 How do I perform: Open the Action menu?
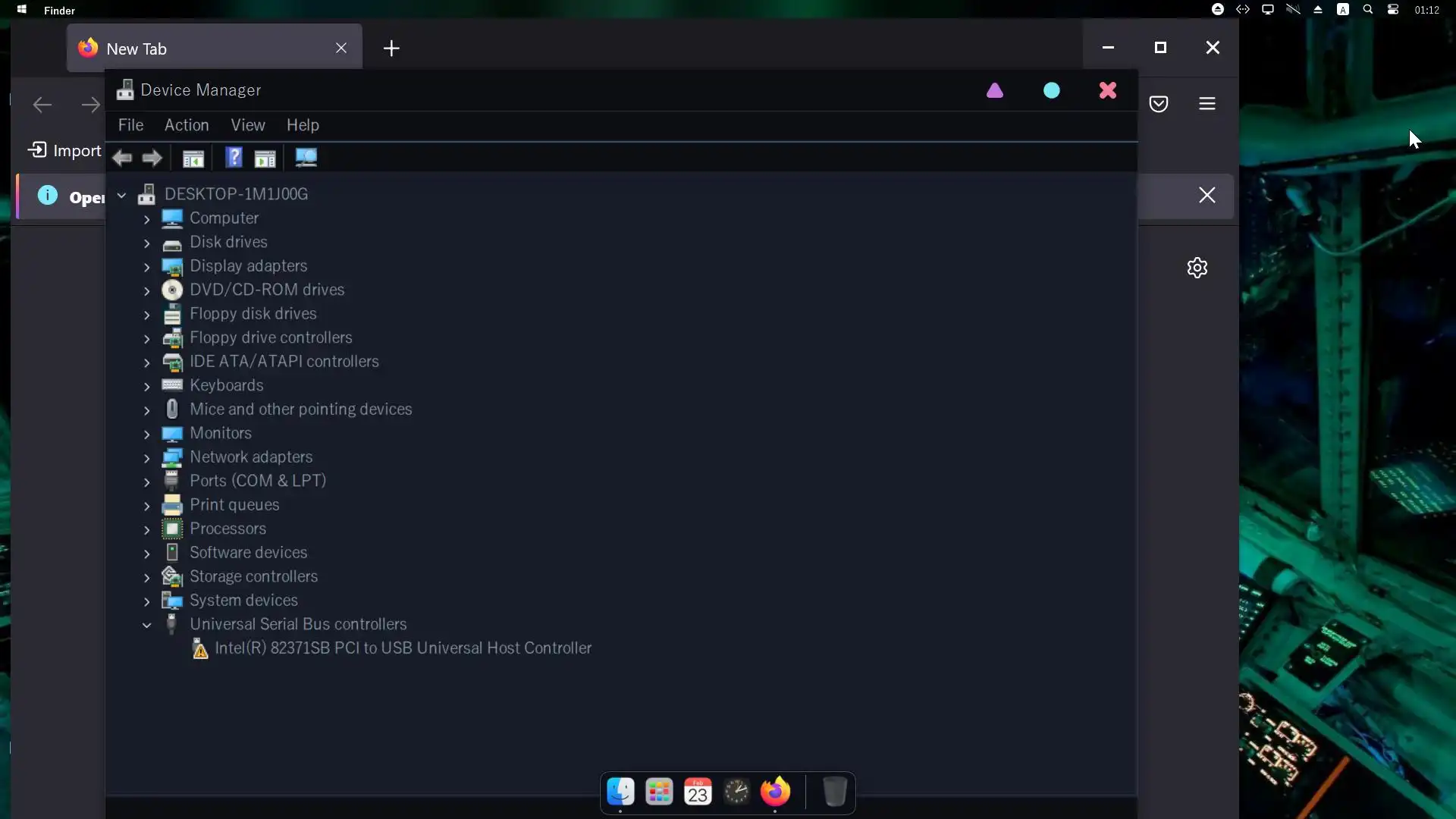tap(187, 125)
